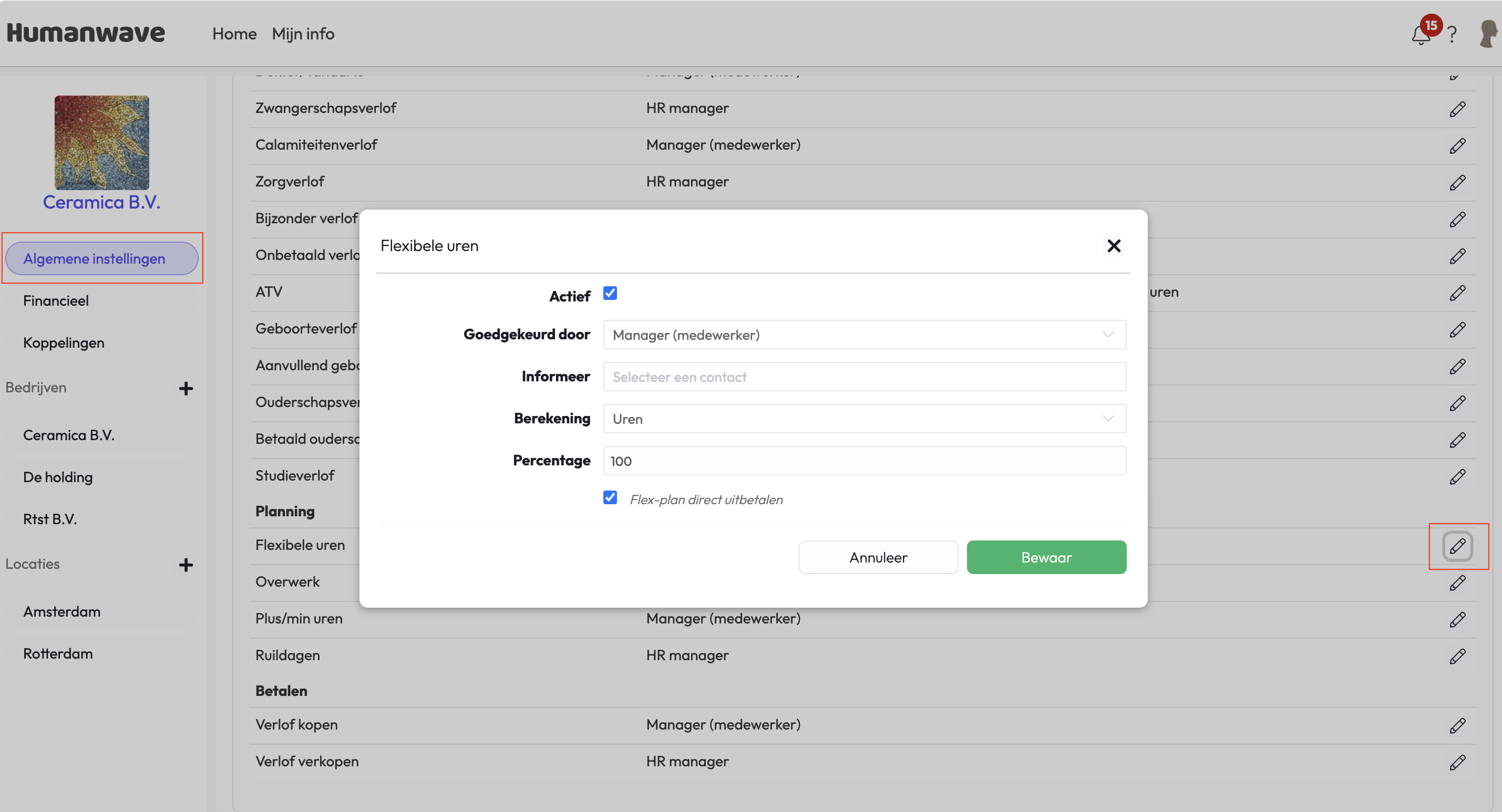Select Financieel in the sidebar
Image resolution: width=1502 pixels, height=812 pixels.
pyautogui.click(x=56, y=301)
